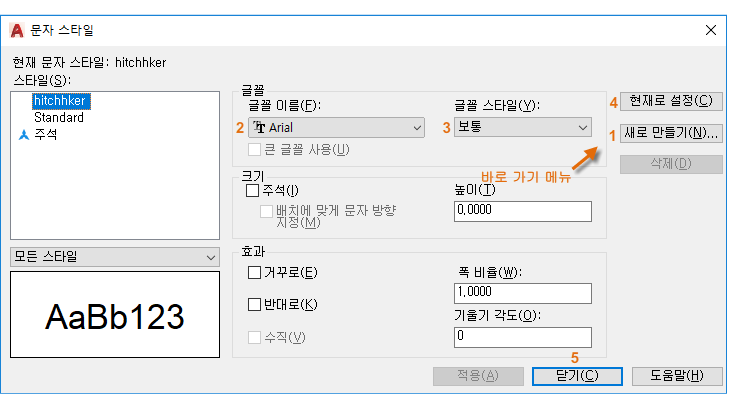Click the 새로 만들기(N)... button
734x411 pixels.
[x=671, y=132]
